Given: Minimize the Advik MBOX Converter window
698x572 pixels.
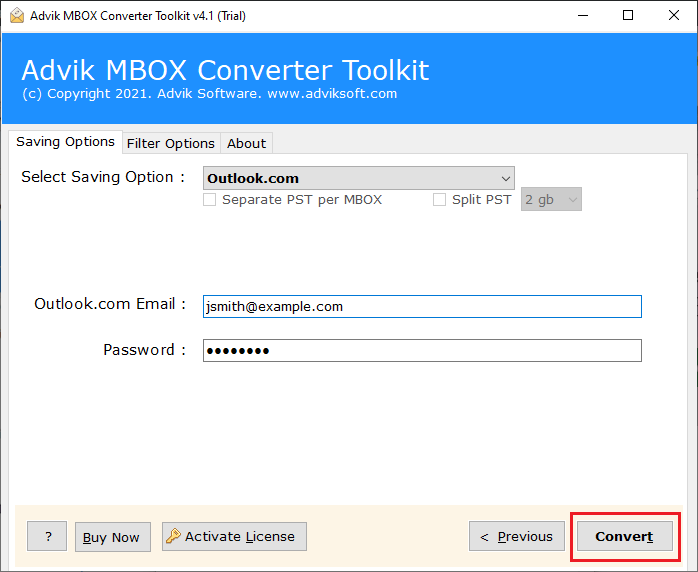Looking at the screenshot, I should (x=583, y=16).
